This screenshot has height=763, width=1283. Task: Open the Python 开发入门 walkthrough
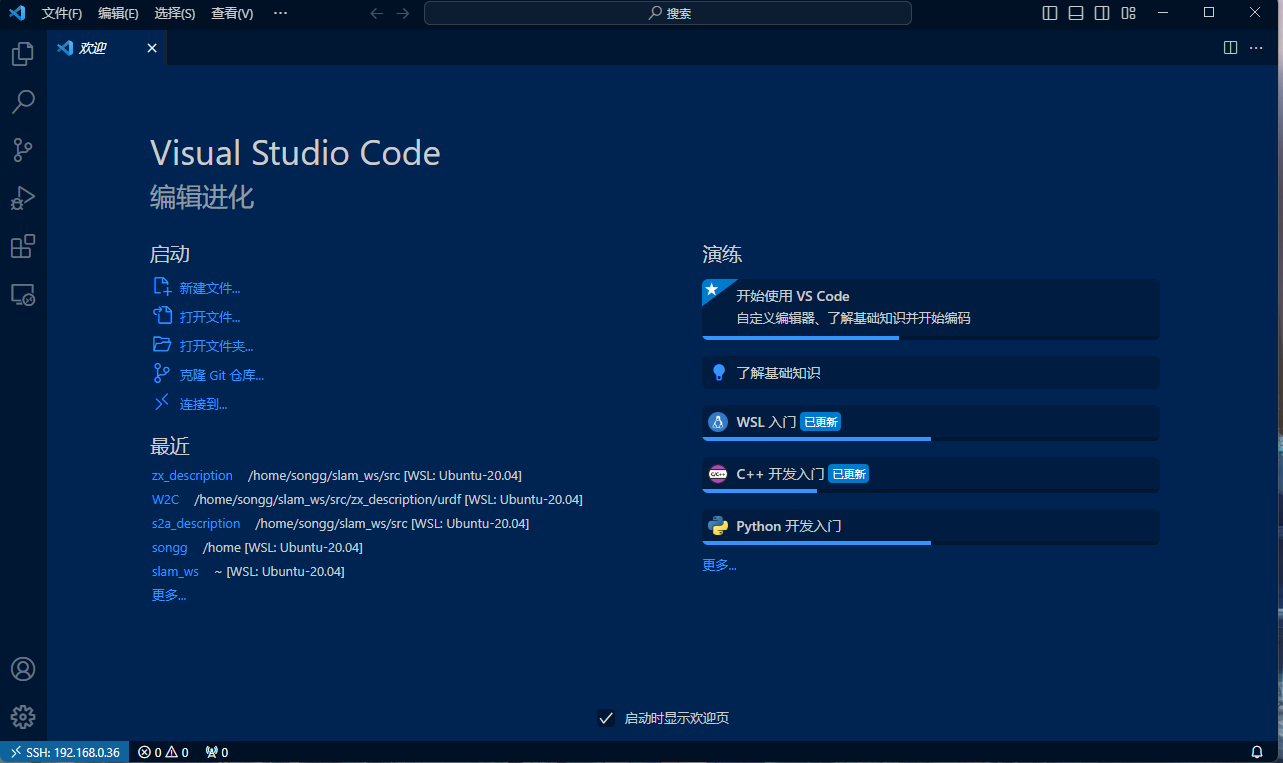click(x=931, y=527)
